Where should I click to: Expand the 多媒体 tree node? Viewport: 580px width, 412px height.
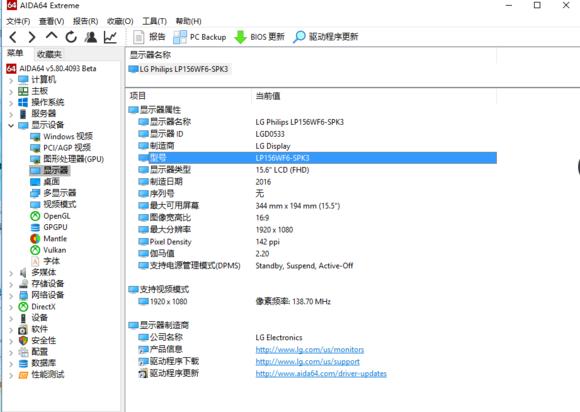(11, 273)
